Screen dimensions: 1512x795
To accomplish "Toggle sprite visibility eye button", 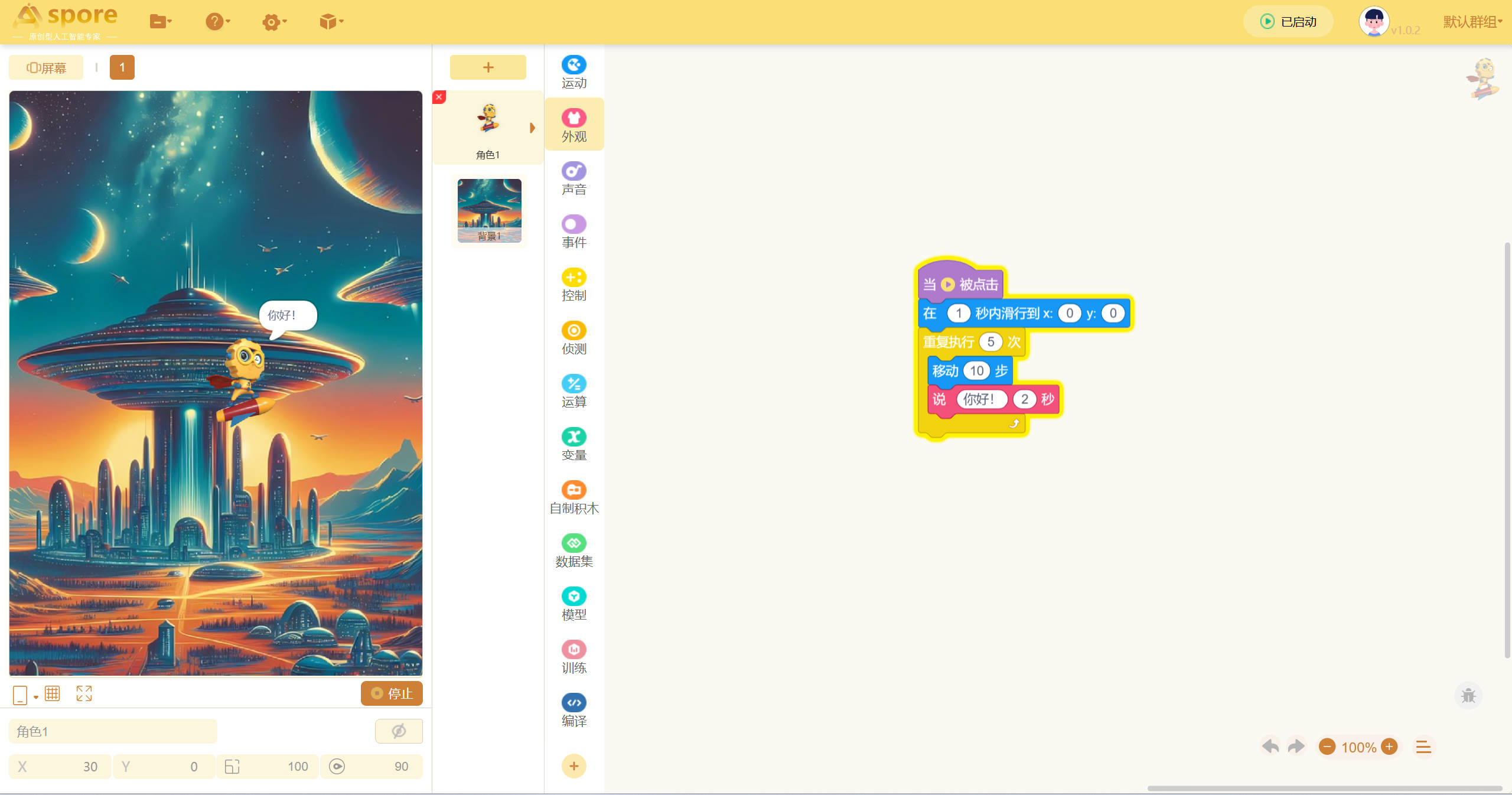I will tap(399, 731).
